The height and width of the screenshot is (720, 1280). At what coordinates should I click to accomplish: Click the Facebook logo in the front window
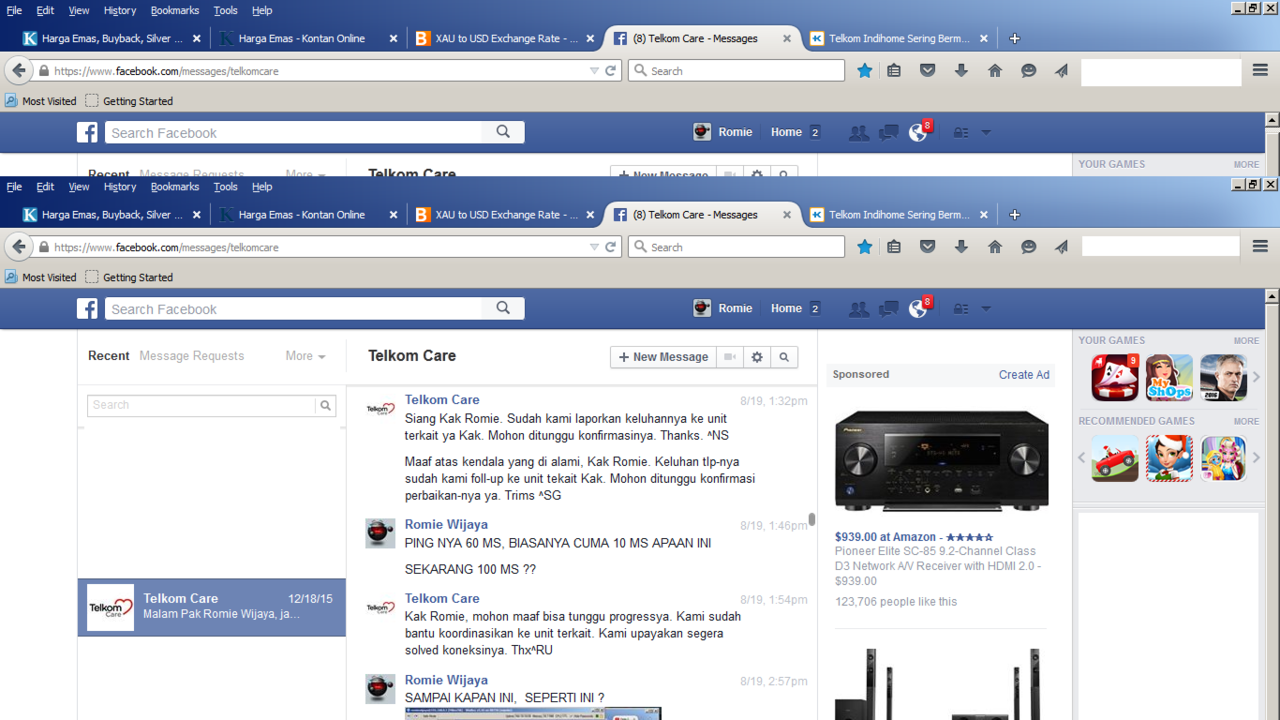pos(88,309)
